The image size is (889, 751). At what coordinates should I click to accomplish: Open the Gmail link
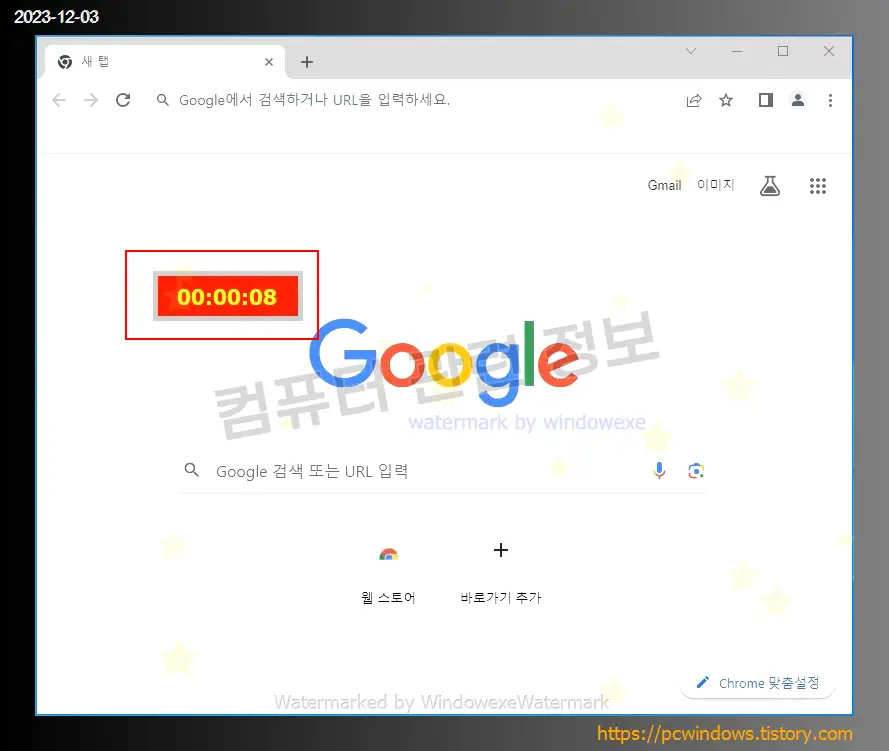click(x=664, y=185)
